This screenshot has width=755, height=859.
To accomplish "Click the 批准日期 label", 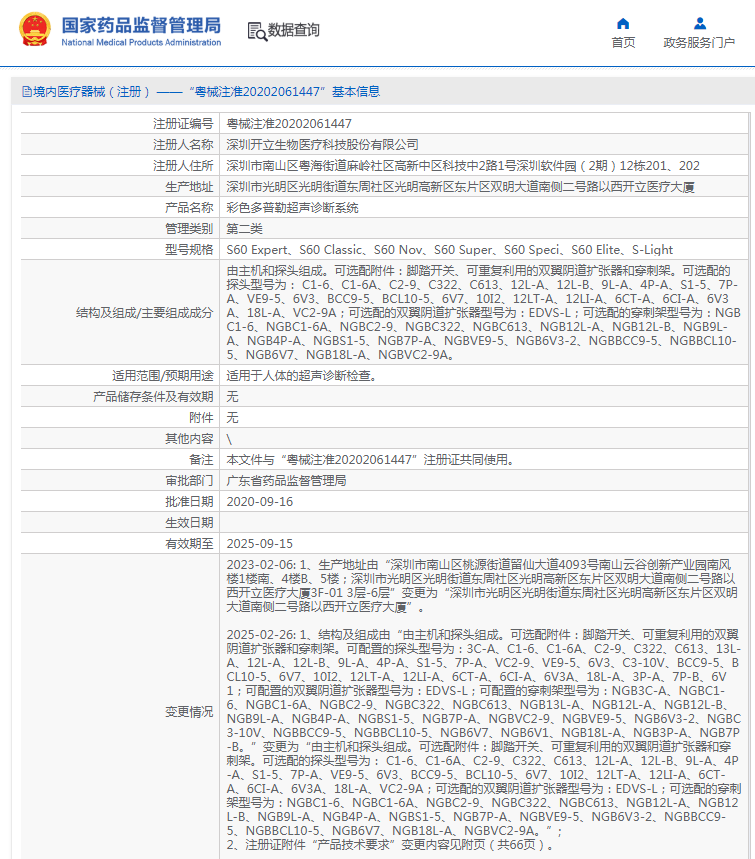I will [x=189, y=502].
